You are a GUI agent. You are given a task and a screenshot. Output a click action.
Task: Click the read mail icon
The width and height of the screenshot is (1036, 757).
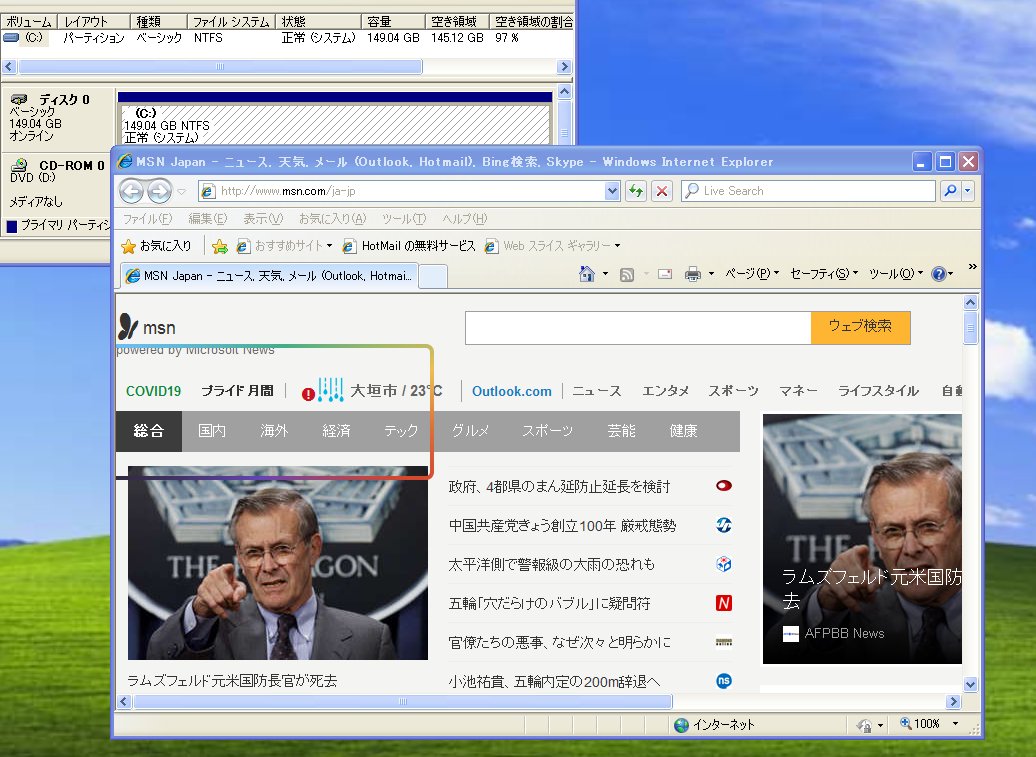coord(665,274)
